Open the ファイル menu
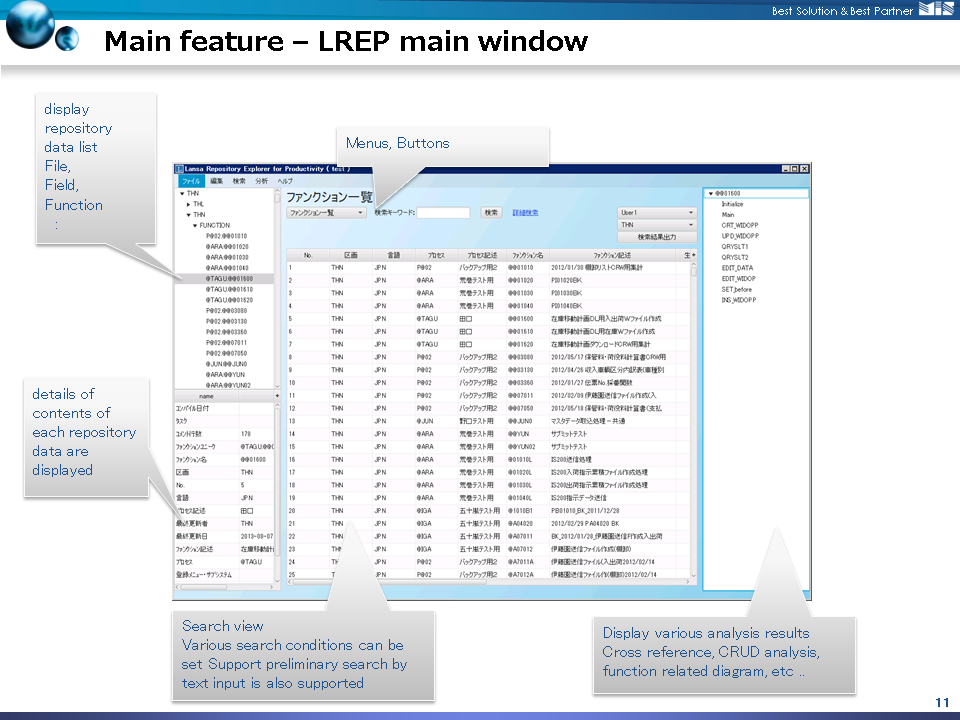Viewport: 960px width, 720px height. (x=191, y=181)
